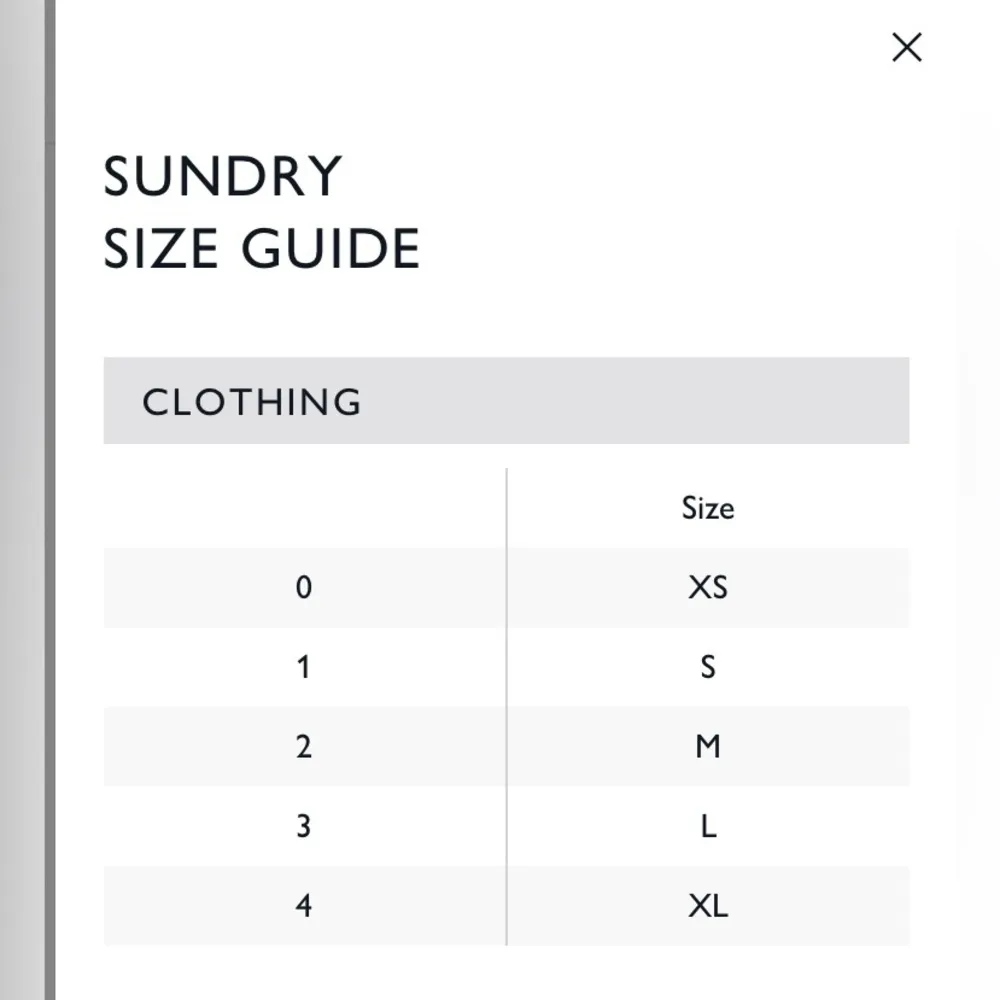Click the SIZE GUIDE heading line

click(x=262, y=248)
